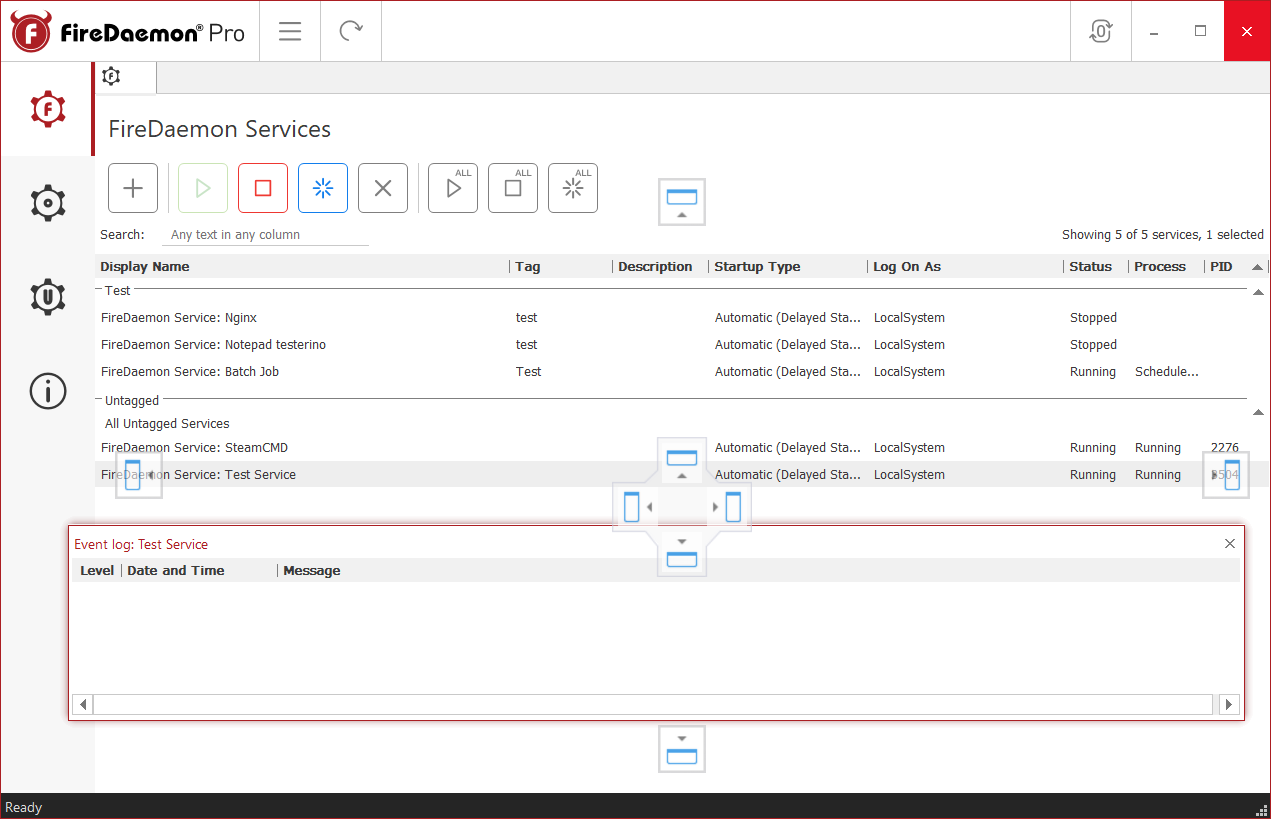Open the gear U sidebar icon
This screenshot has width=1271, height=819.
tap(47, 297)
